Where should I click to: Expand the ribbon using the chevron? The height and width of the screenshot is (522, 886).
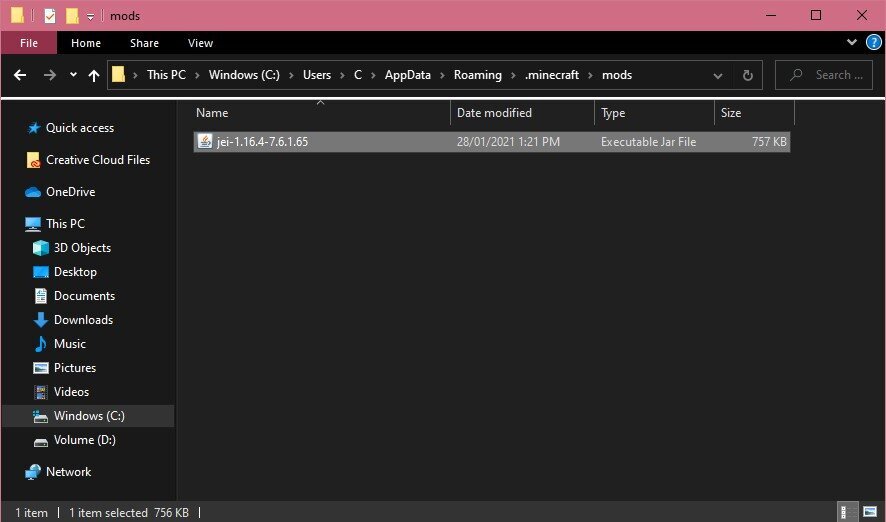click(x=852, y=42)
